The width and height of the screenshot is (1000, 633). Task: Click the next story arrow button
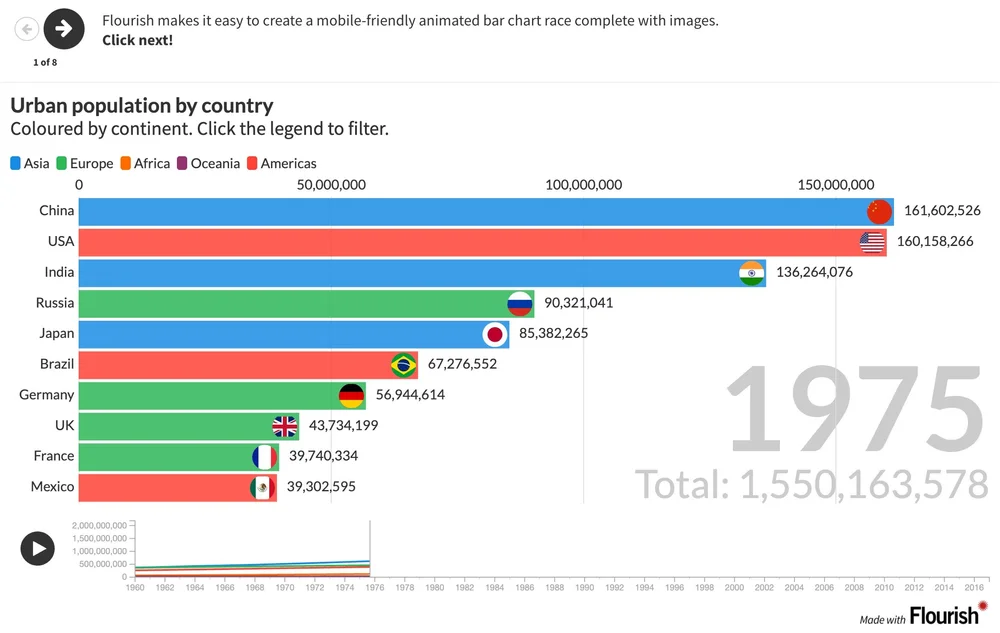tap(64, 29)
